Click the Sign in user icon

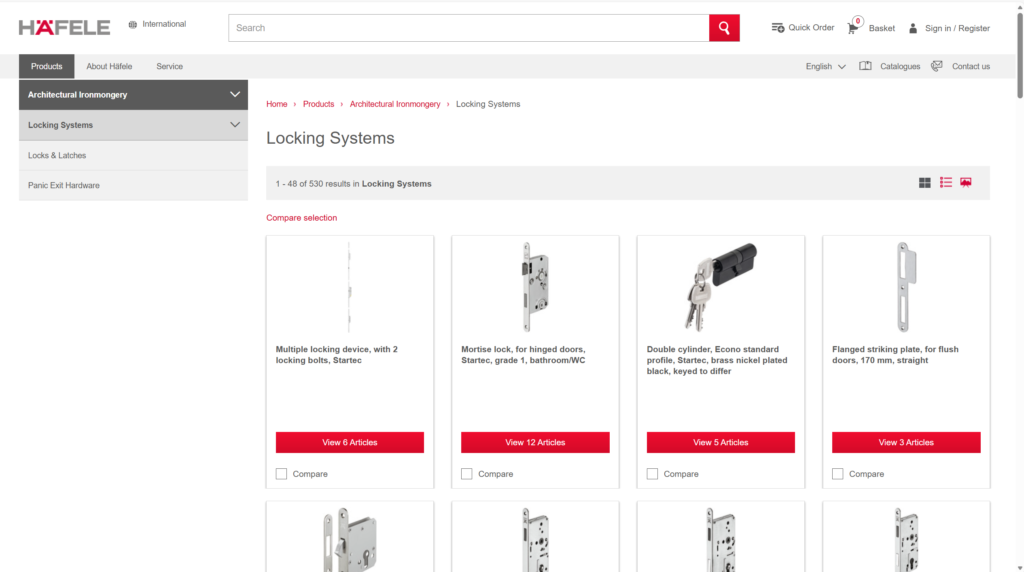click(x=913, y=28)
